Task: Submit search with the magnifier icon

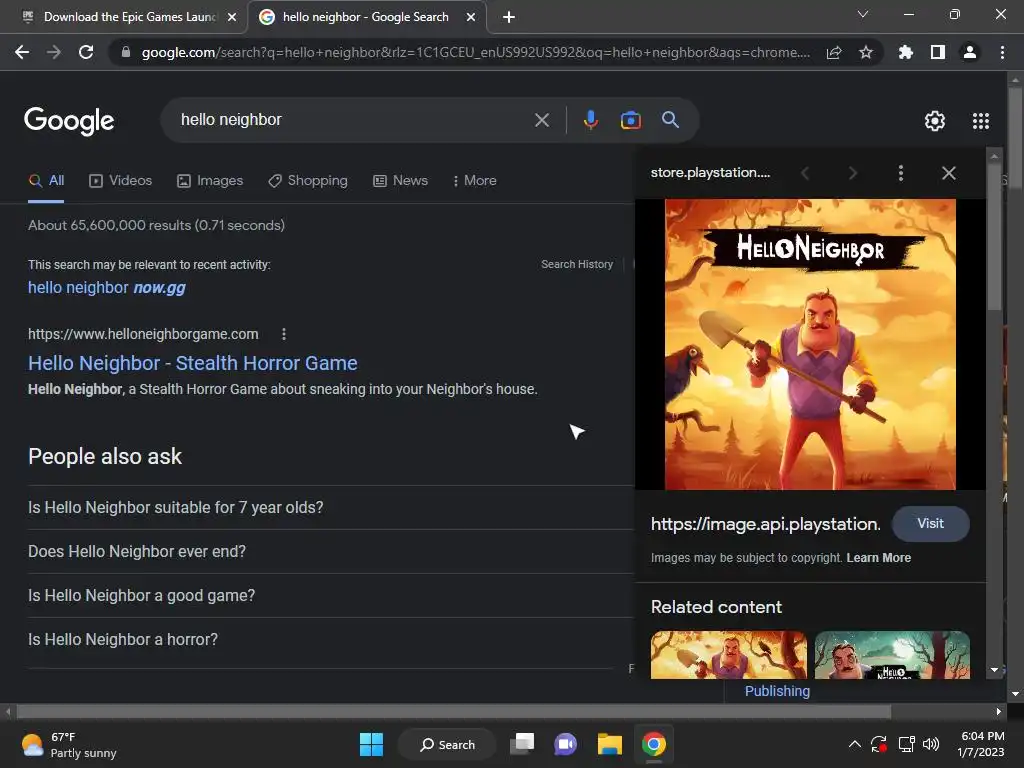Action: [671, 120]
